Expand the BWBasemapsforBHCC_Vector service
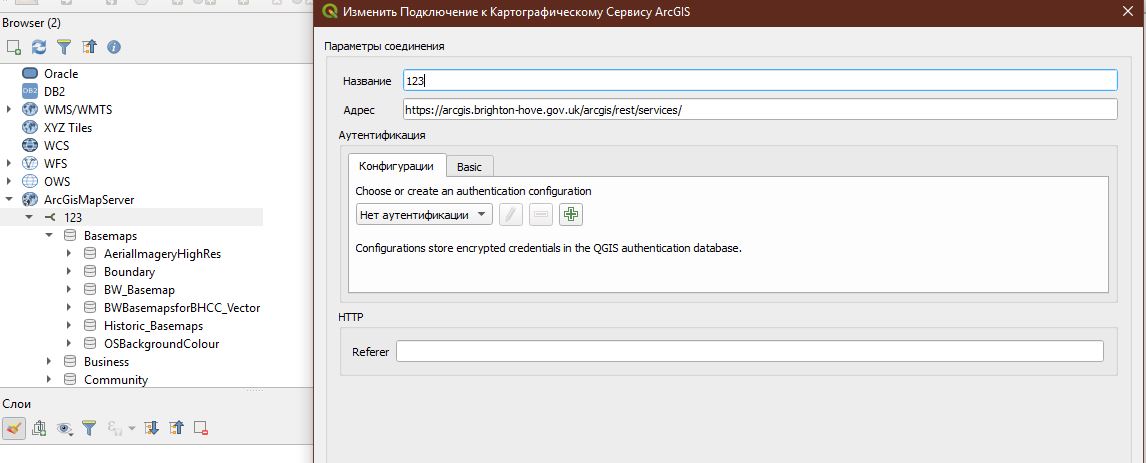1146x463 pixels. [x=69, y=307]
